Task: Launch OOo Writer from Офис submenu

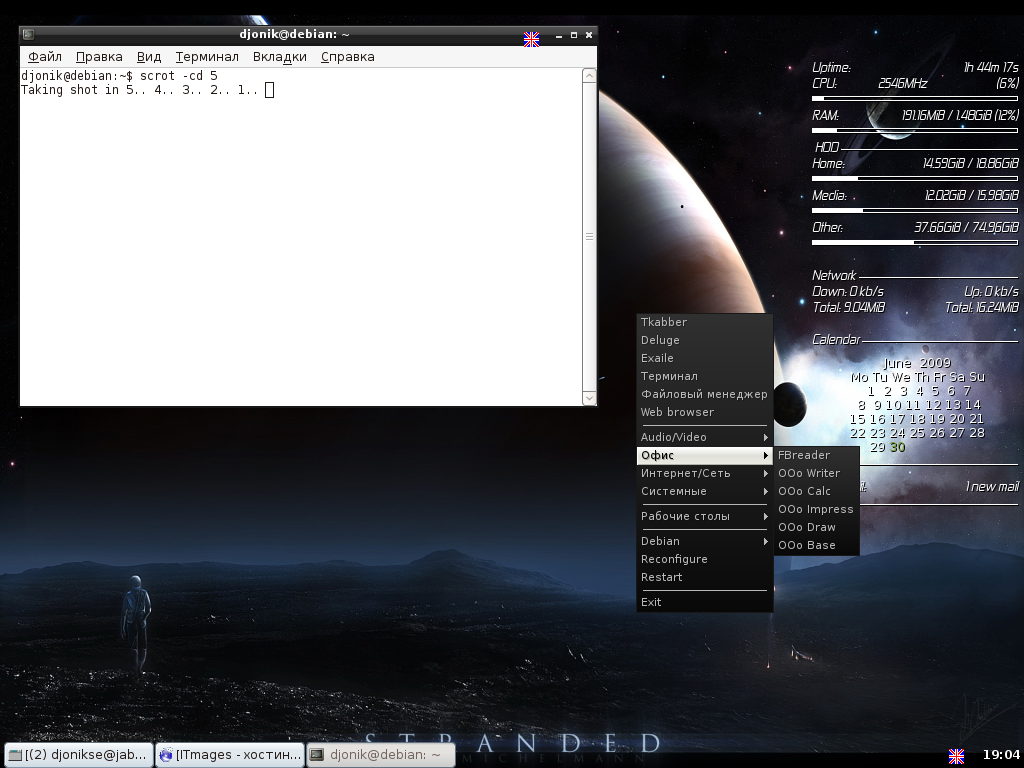Action: click(809, 473)
